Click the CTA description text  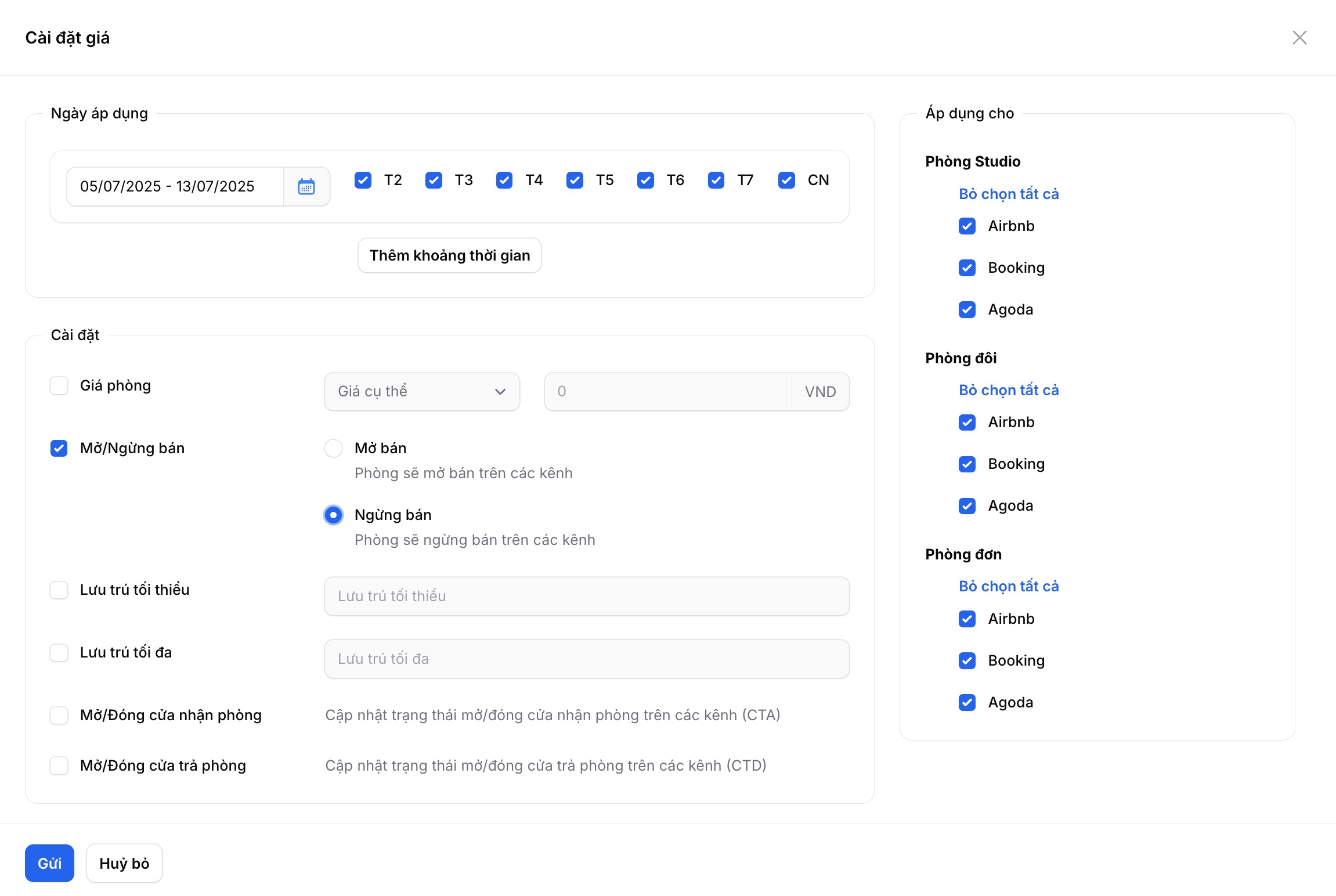pyautogui.click(x=553, y=715)
